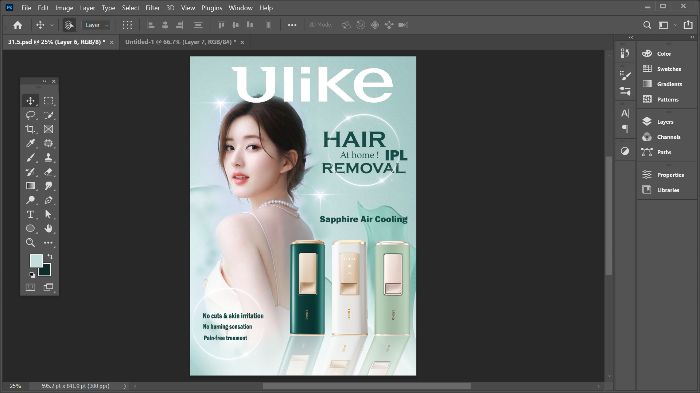Open the Filter menu
Viewport: 700px width, 393px height.
[x=152, y=8]
